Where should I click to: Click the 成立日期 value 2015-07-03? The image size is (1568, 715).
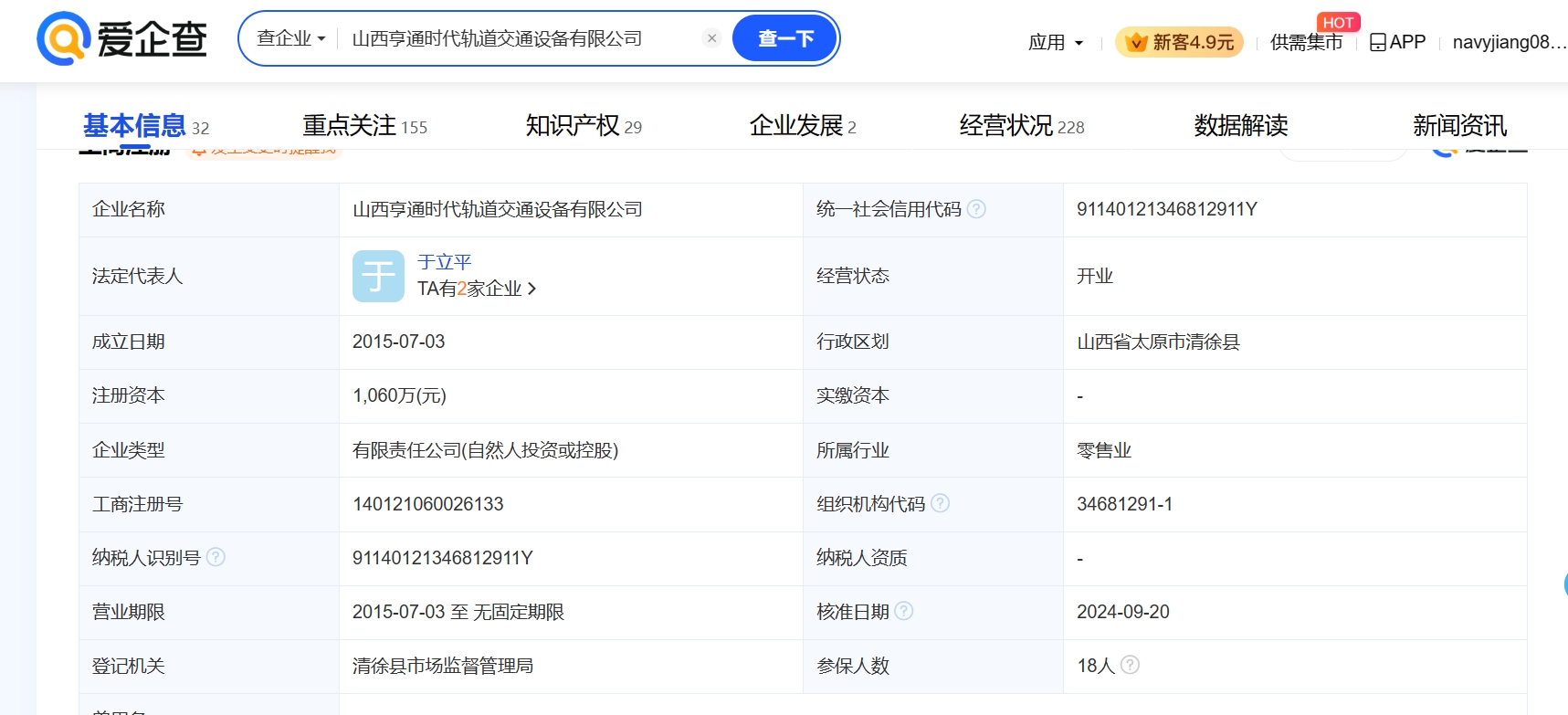point(399,342)
